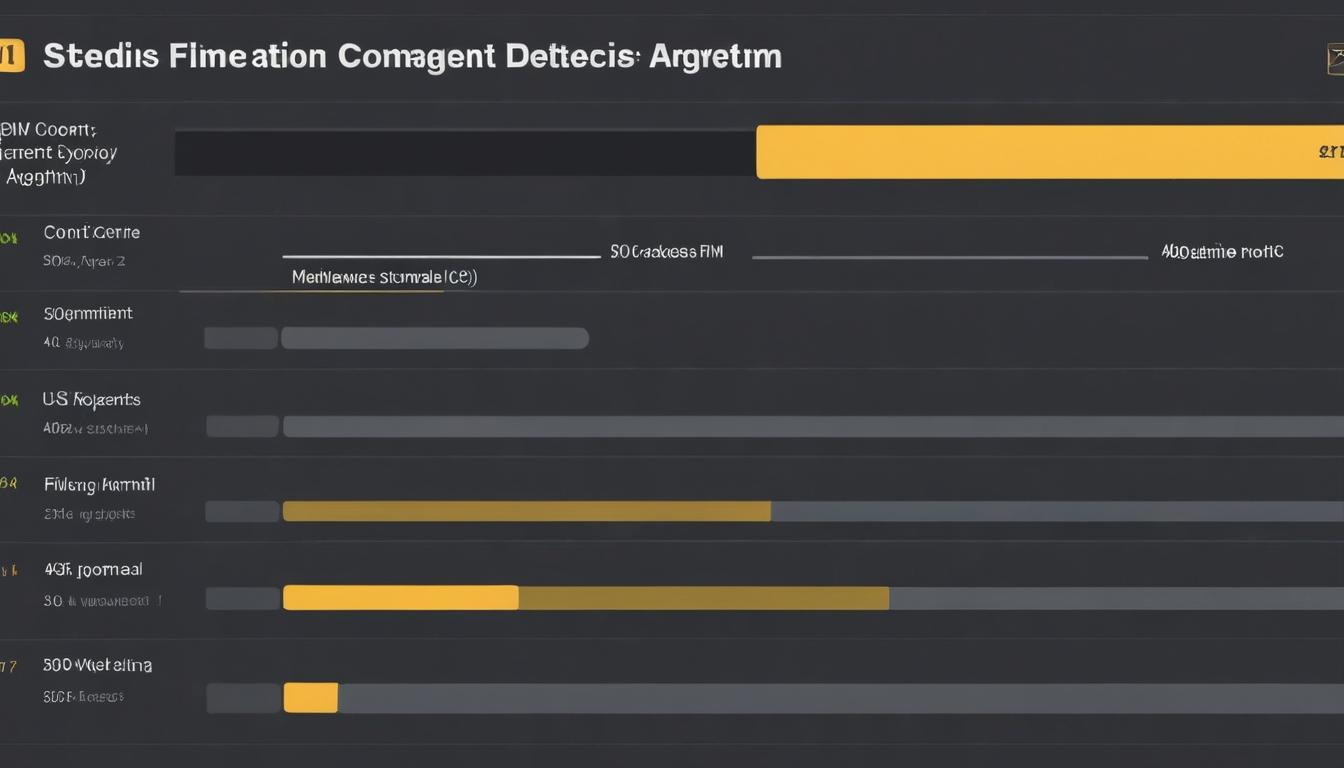Image resolution: width=1344 pixels, height=768 pixels.
Task: Toggle small gray box in Fiveng karnifl row
Action: 242,512
